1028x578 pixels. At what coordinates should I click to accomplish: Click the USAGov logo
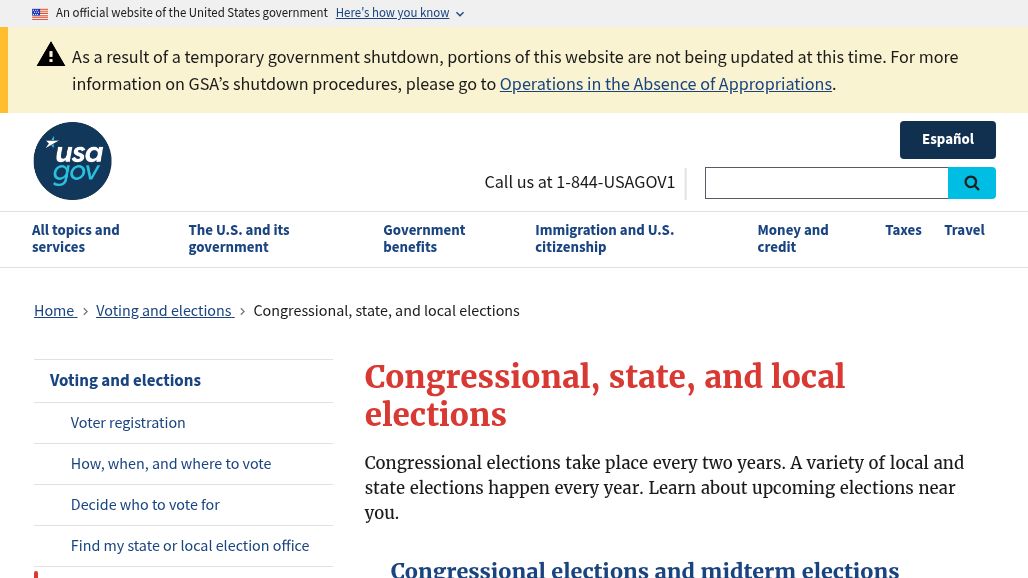[x=72, y=161]
